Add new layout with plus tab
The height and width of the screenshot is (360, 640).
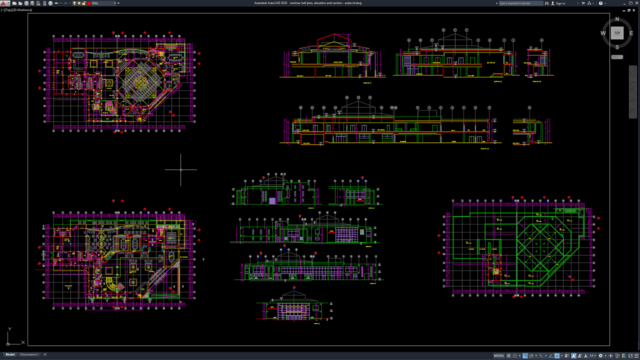[45, 355]
